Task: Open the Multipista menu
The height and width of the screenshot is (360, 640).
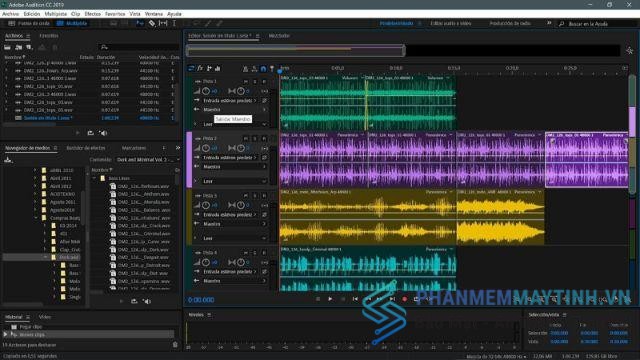Action: pyautogui.click(x=56, y=14)
